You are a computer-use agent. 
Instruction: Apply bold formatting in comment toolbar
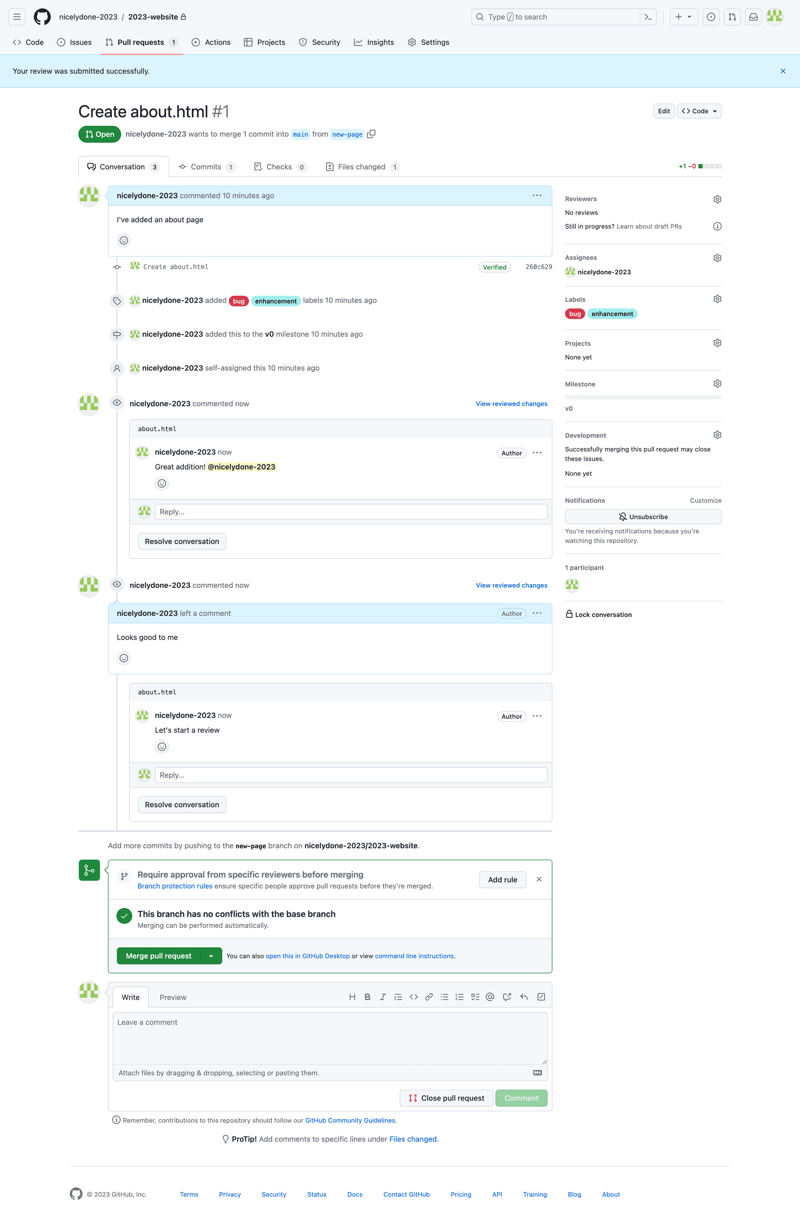tap(368, 996)
